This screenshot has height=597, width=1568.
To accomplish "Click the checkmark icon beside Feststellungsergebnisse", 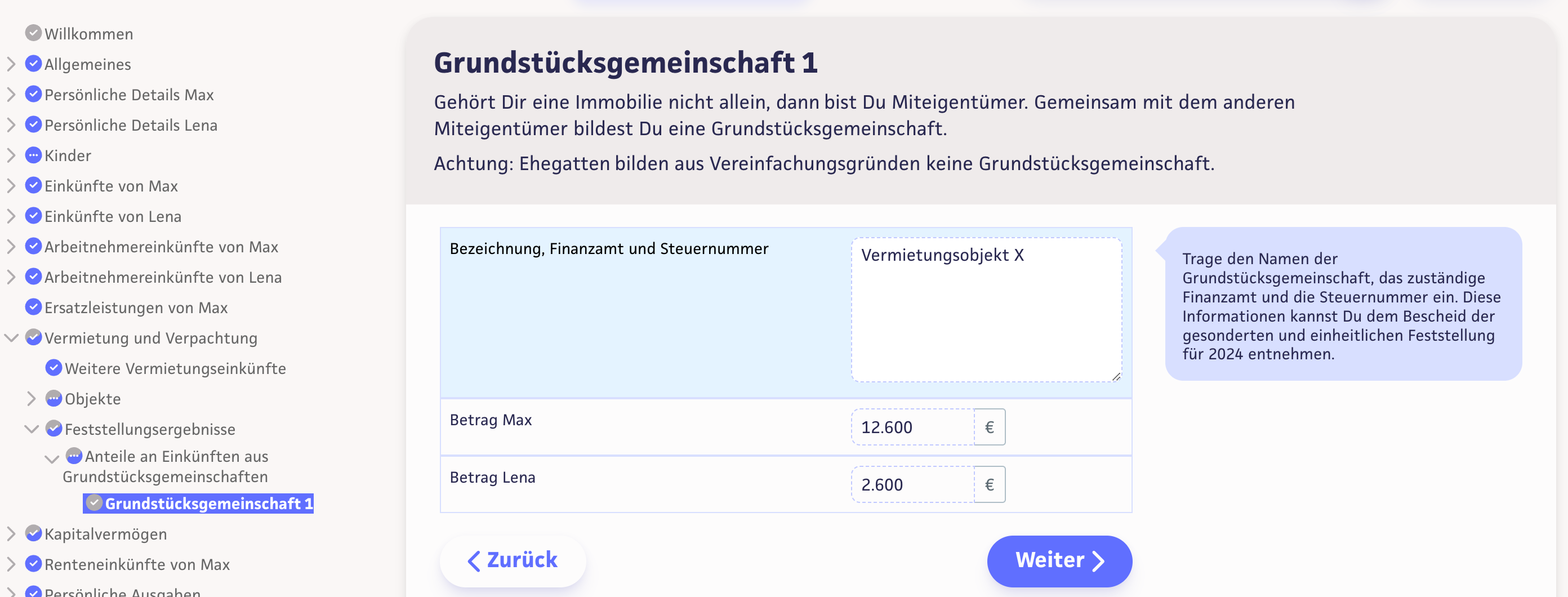I will pos(54,429).
